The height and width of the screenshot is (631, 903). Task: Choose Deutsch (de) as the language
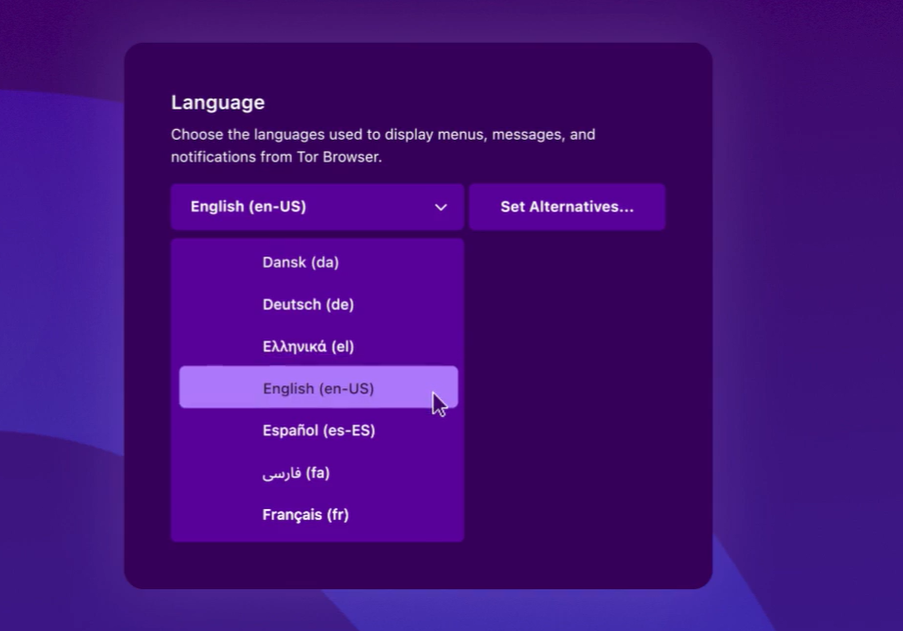pyautogui.click(x=308, y=304)
